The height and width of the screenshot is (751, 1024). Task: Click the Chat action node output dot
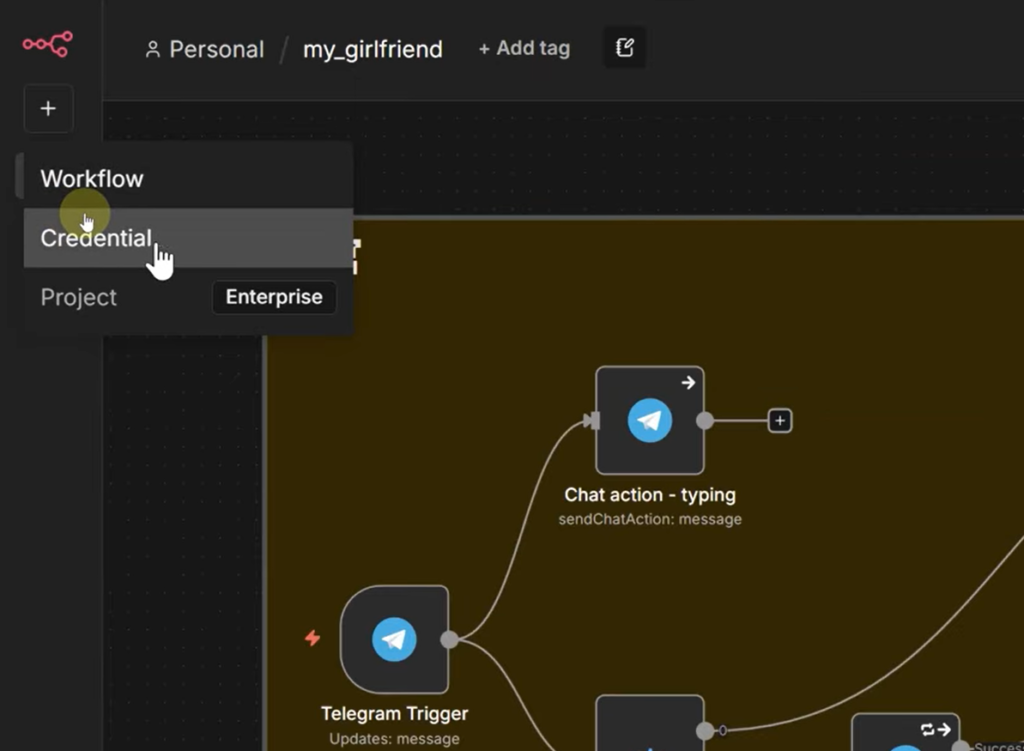click(705, 421)
